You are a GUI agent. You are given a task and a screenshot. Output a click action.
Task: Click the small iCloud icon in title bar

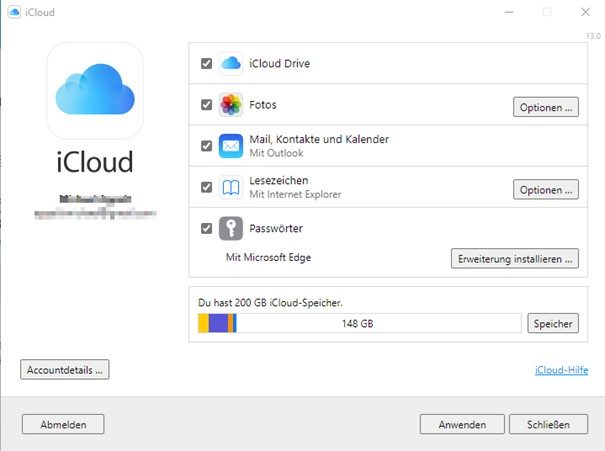click(x=14, y=12)
